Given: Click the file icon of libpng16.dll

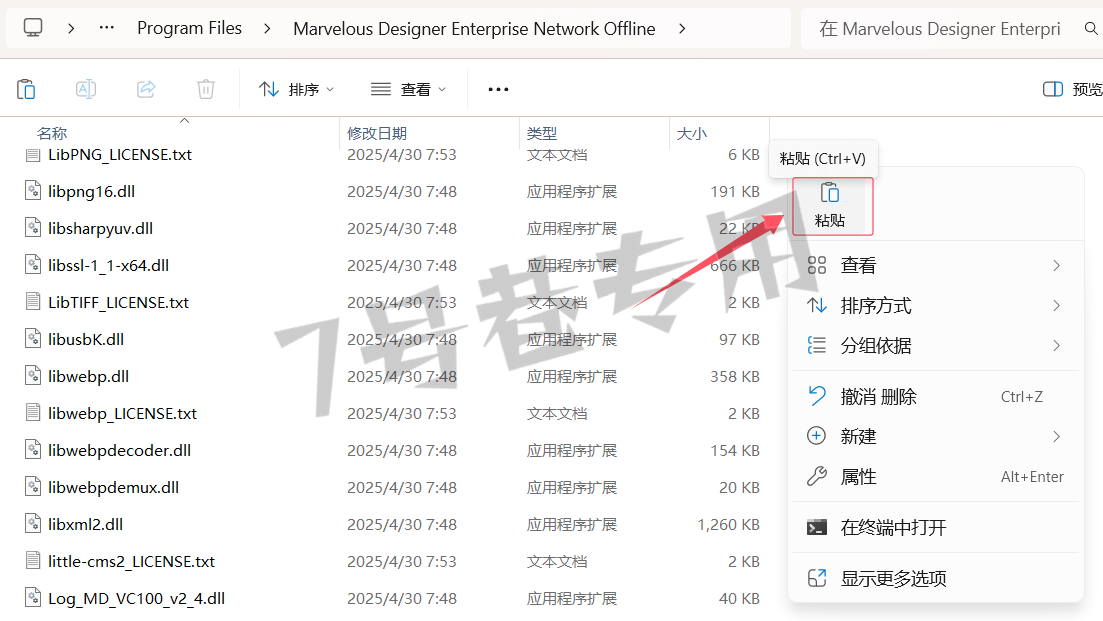Looking at the screenshot, I should tap(32, 191).
